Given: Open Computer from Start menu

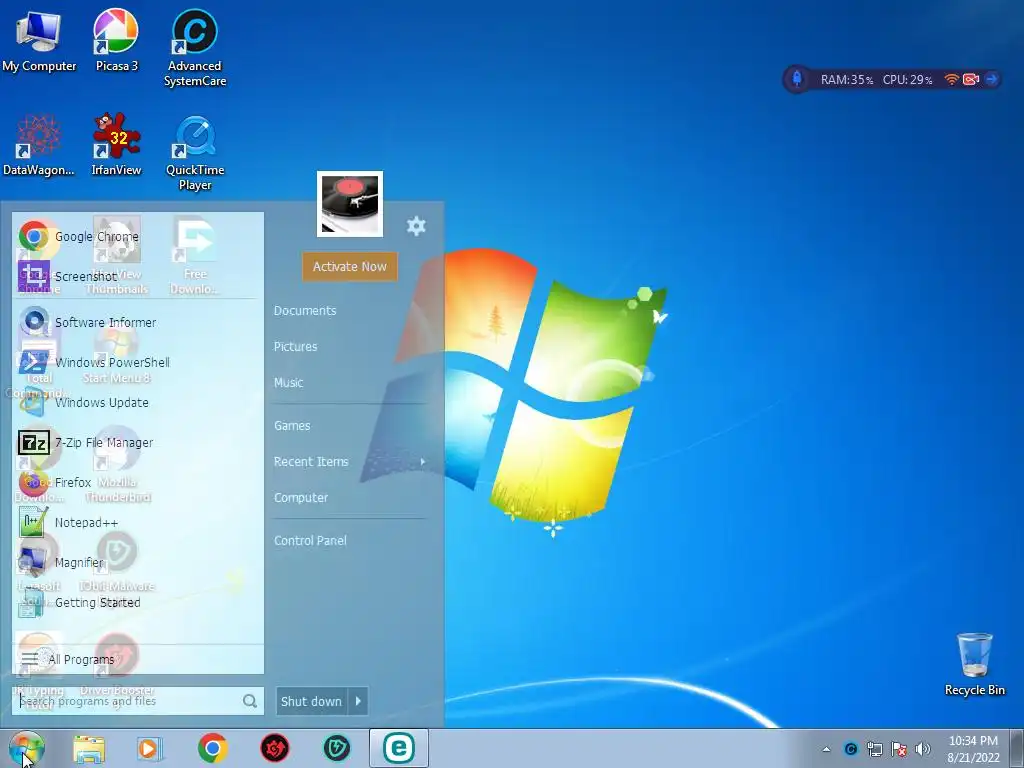Looking at the screenshot, I should pos(300,498).
